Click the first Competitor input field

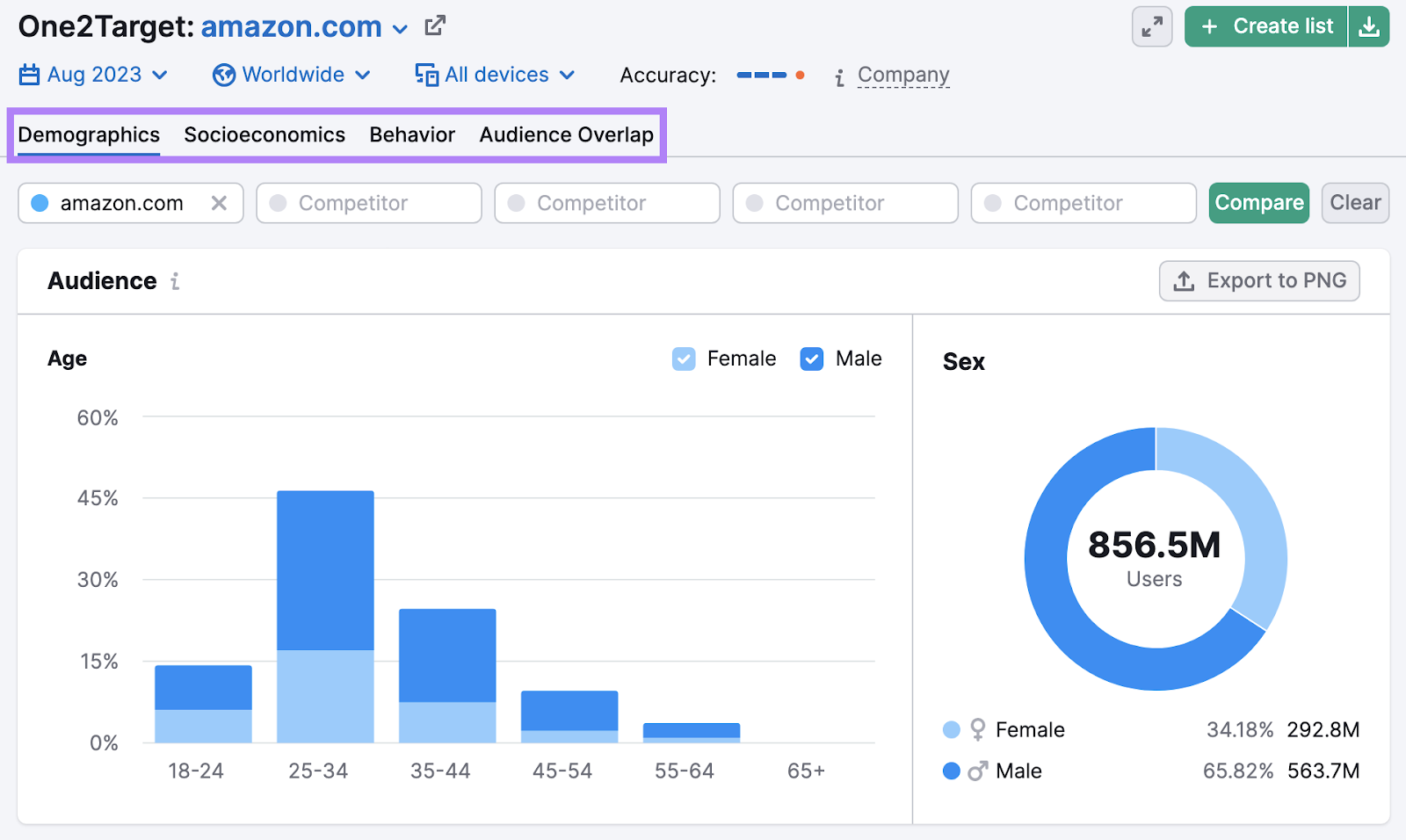click(369, 203)
